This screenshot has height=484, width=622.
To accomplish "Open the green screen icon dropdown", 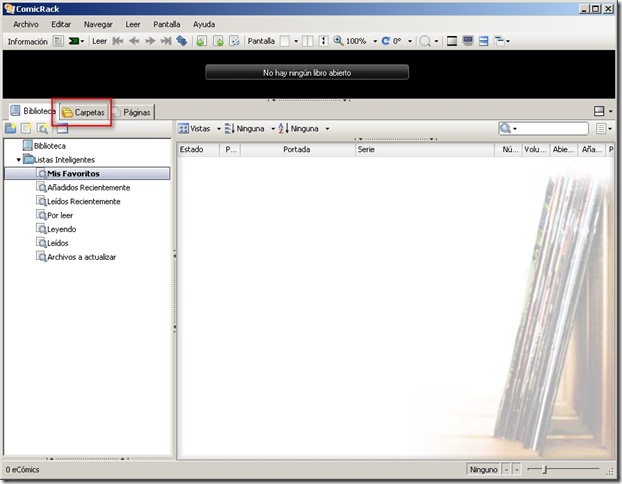I will point(83,41).
